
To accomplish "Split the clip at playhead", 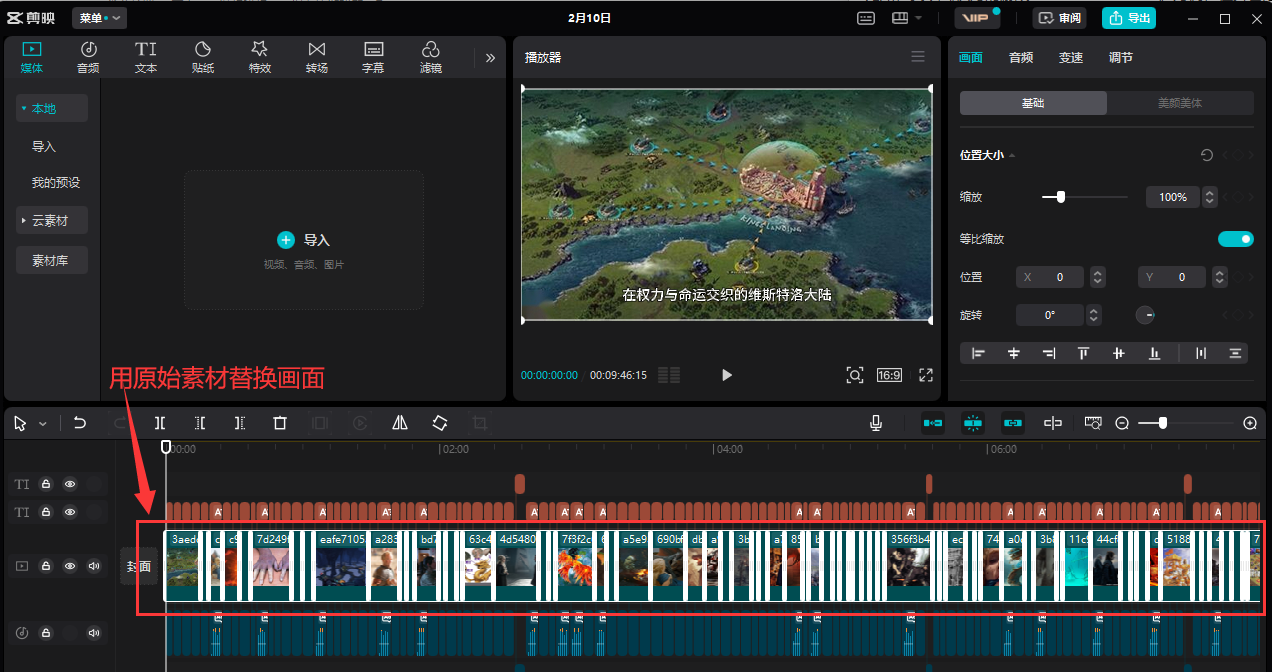I will 160,424.
